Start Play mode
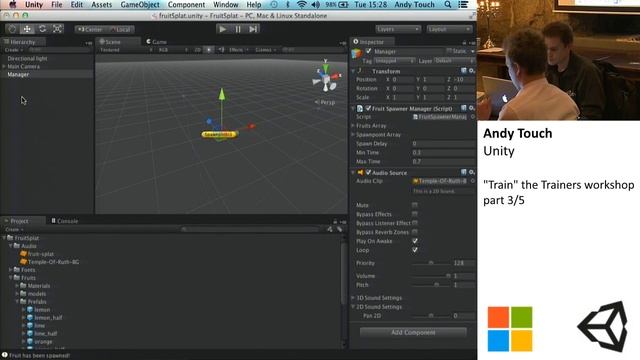This screenshot has width=640, height=360. 222,29
